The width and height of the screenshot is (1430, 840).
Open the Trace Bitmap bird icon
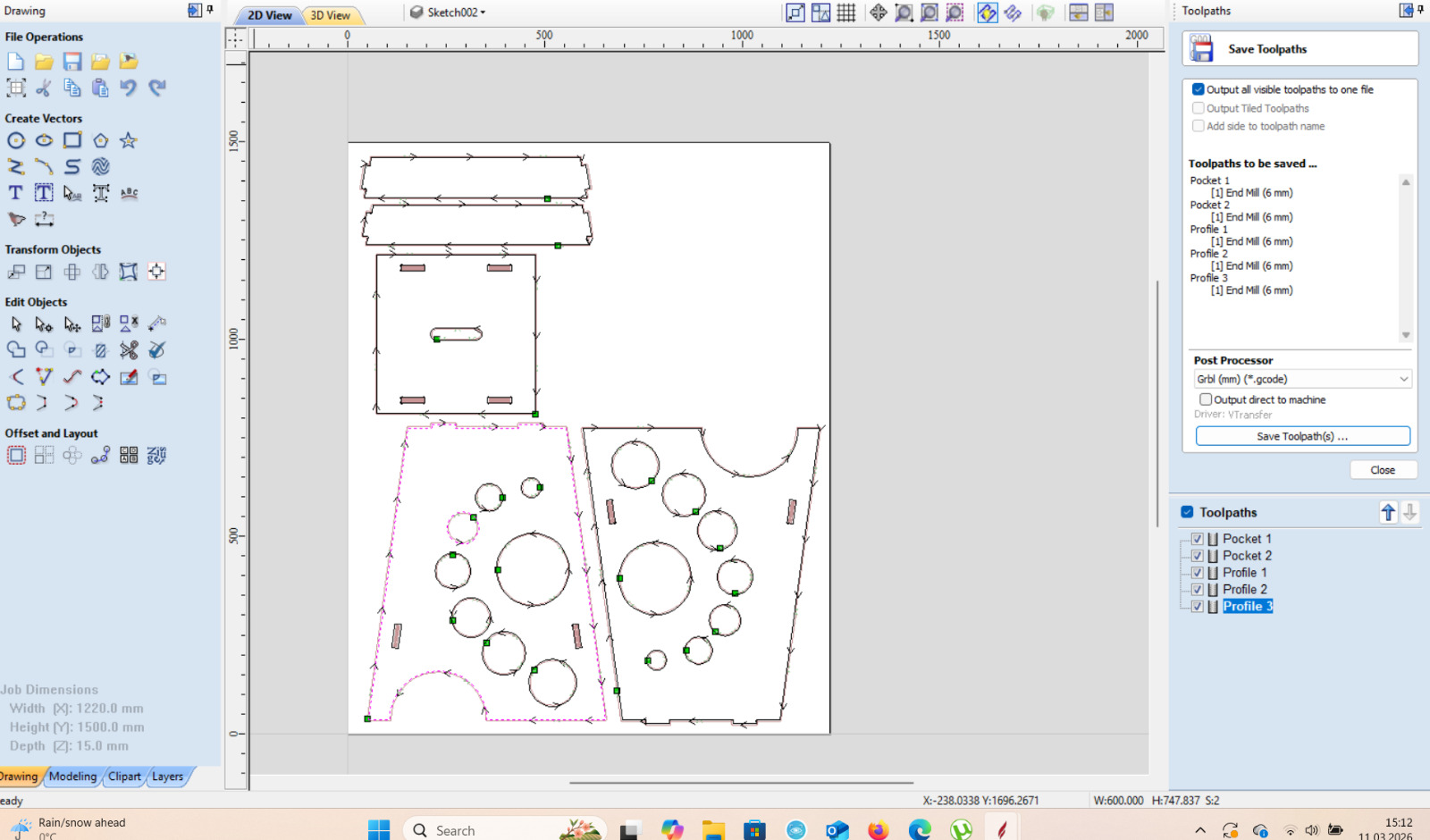(x=15, y=219)
